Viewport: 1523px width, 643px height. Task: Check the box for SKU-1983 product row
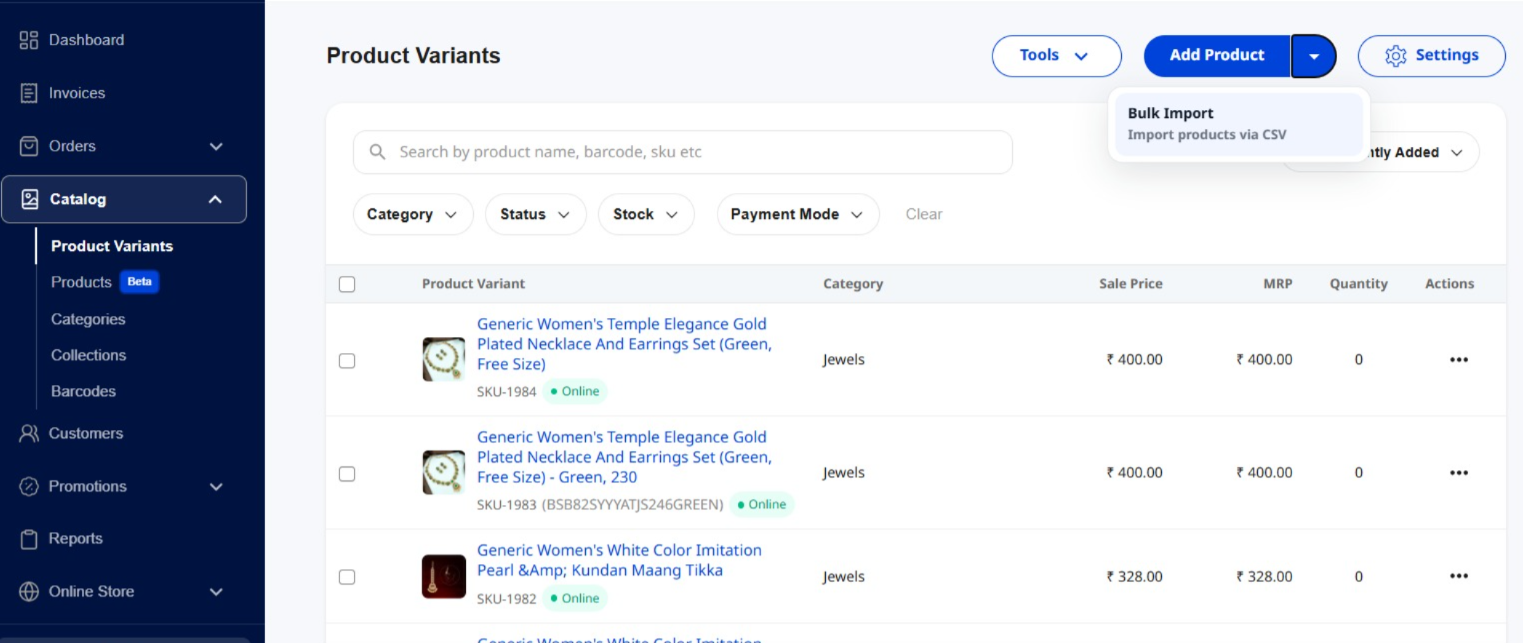point(347,473)
